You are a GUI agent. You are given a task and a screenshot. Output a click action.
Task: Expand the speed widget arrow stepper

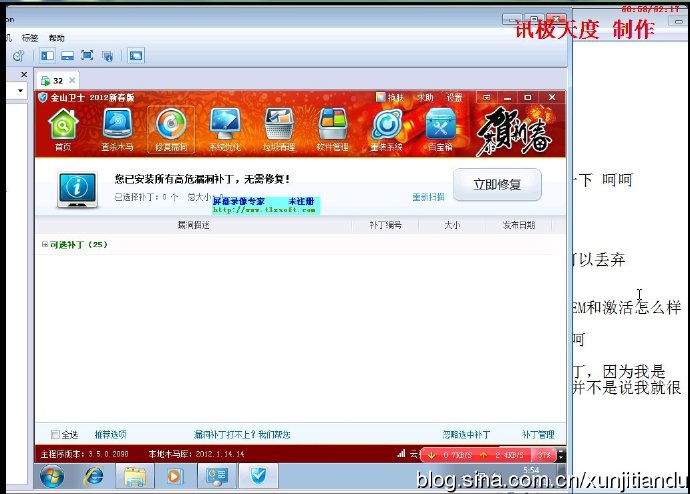tap(561, 455)
